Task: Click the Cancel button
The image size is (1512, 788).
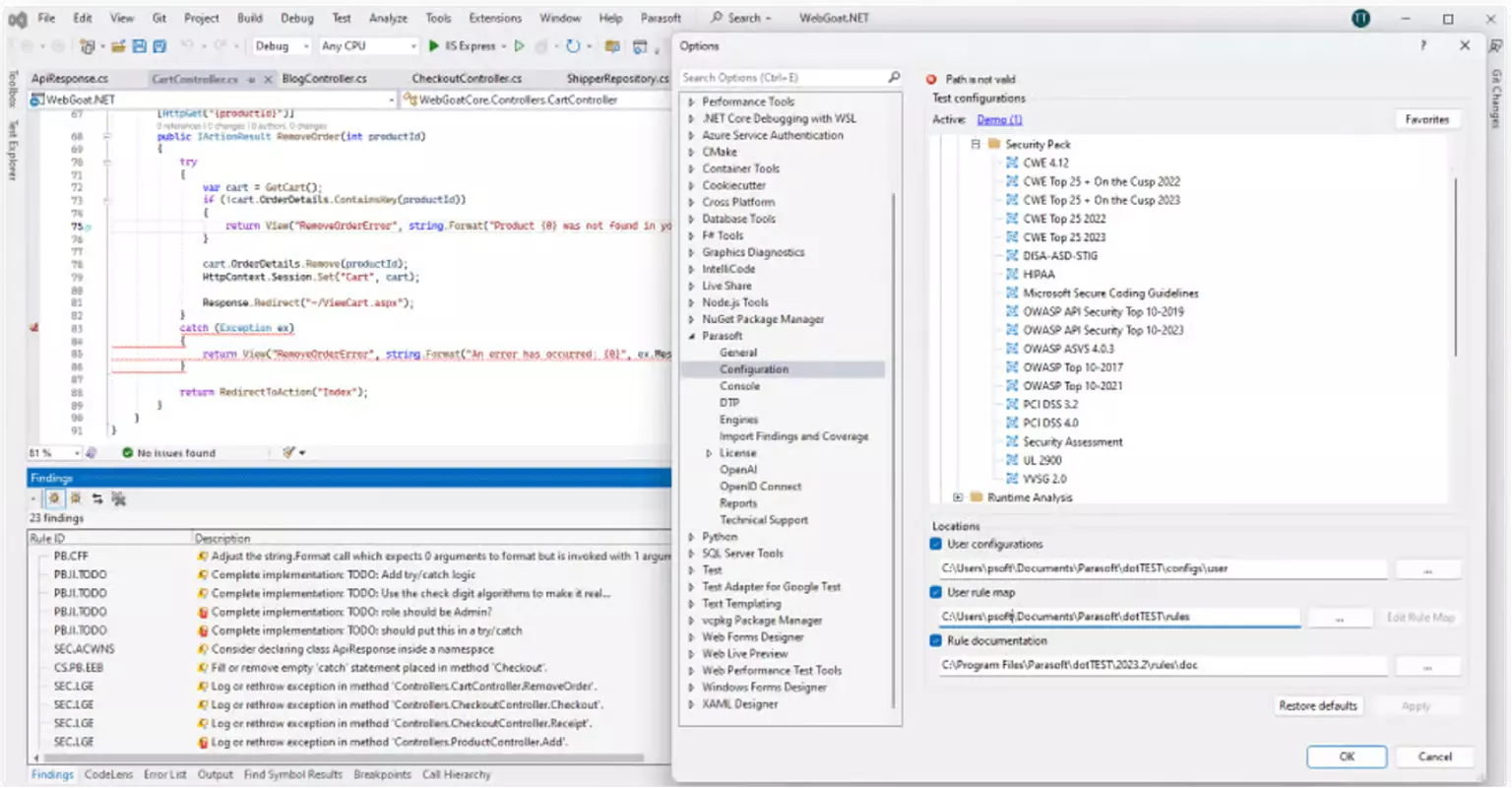Action: tap(1434, 756)
